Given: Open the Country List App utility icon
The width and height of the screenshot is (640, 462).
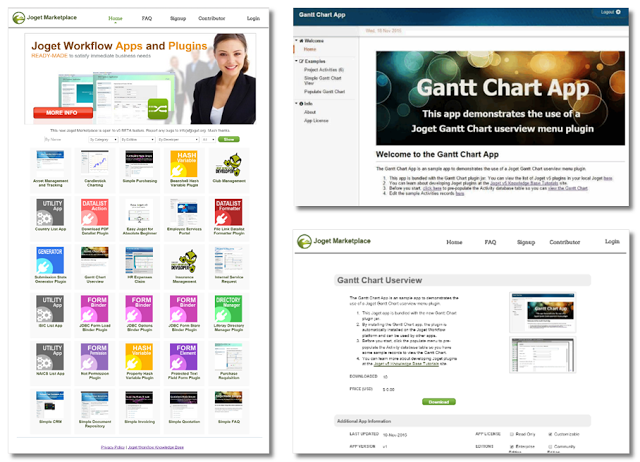Looking at the screenshot, I should pyautogui.click(x=50, y=212).
